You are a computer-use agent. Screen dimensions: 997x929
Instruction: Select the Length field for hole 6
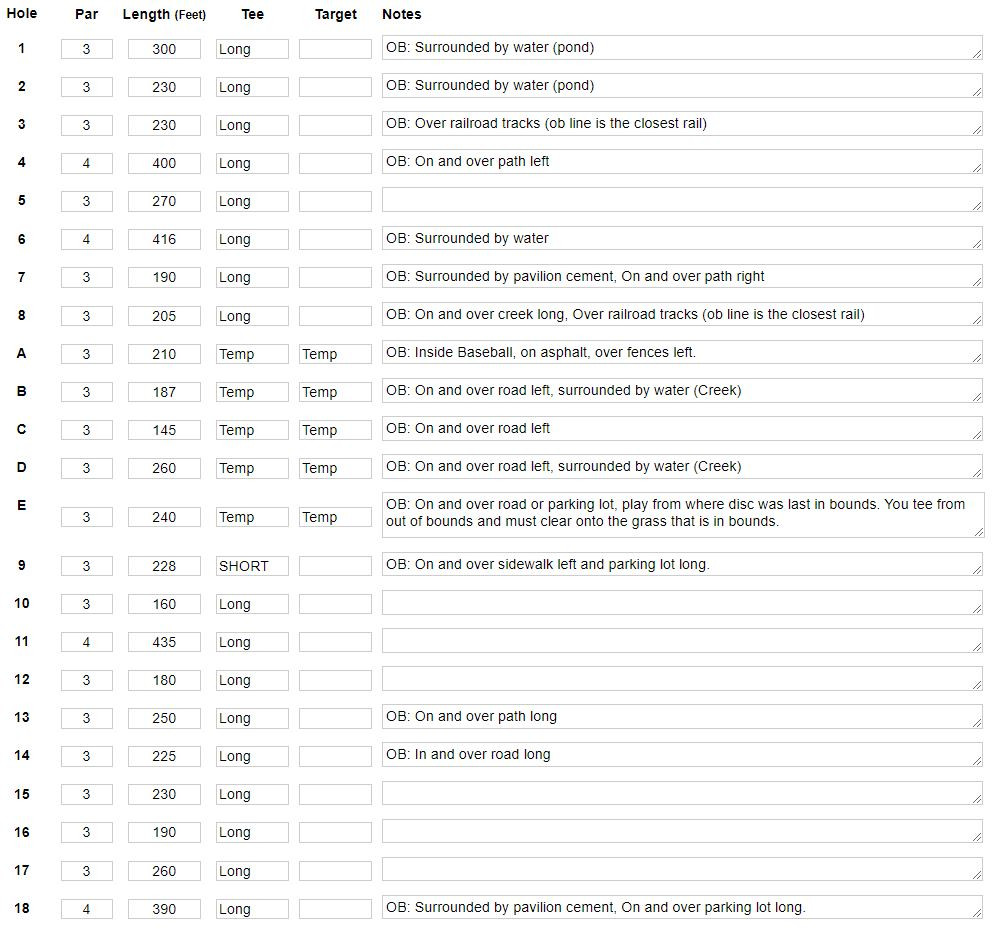click(x=164, y=239)
